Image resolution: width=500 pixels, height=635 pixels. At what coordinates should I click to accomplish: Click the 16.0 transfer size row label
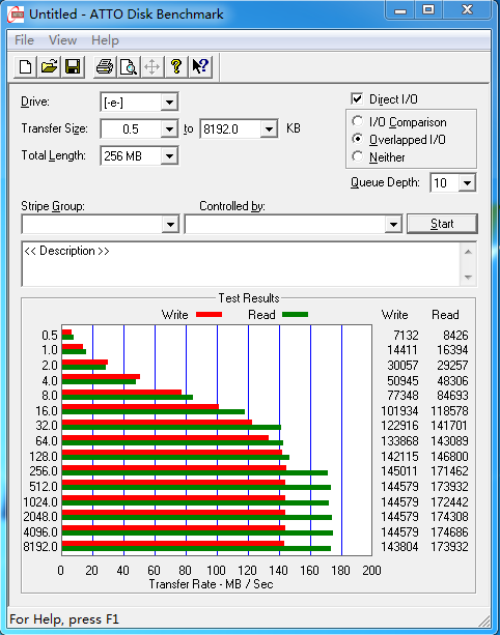47,411
